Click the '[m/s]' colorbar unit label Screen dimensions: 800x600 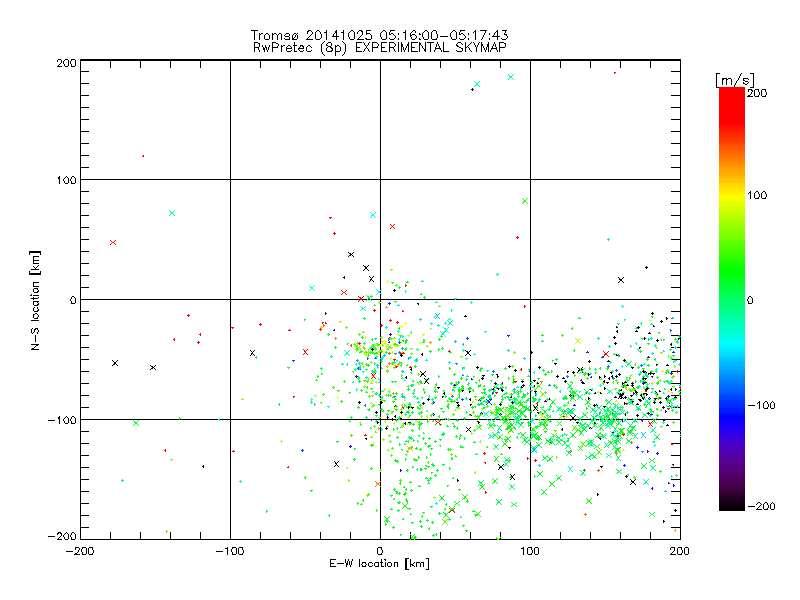click(x=735, y=80)
